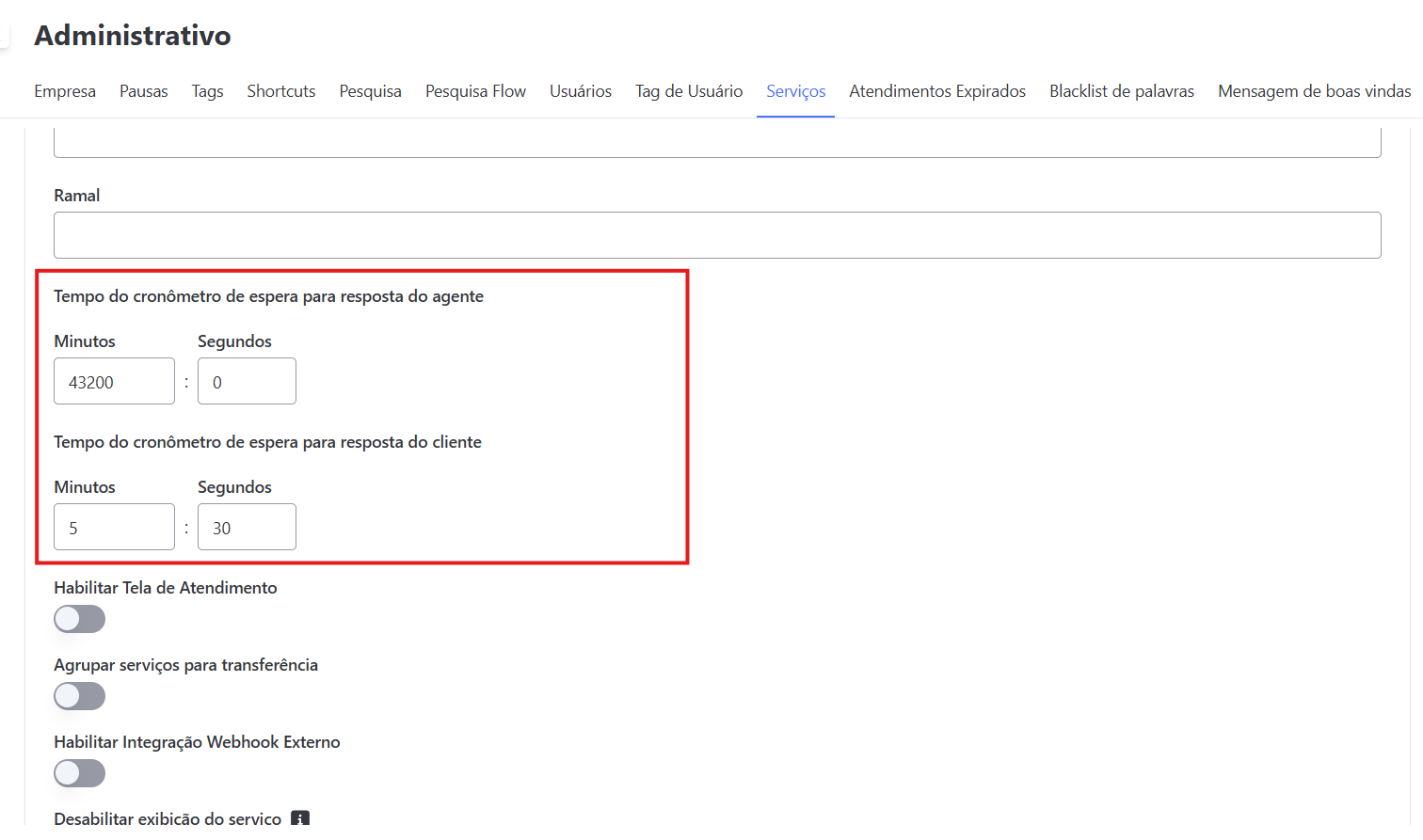This screenshot has width=1423, height=840.
Task: Enable Habilitar Tela de Atendimento
Action: point(79,618)
